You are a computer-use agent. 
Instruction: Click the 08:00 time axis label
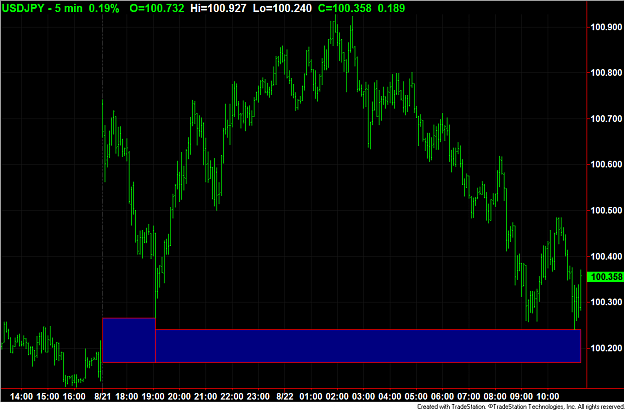495,397
